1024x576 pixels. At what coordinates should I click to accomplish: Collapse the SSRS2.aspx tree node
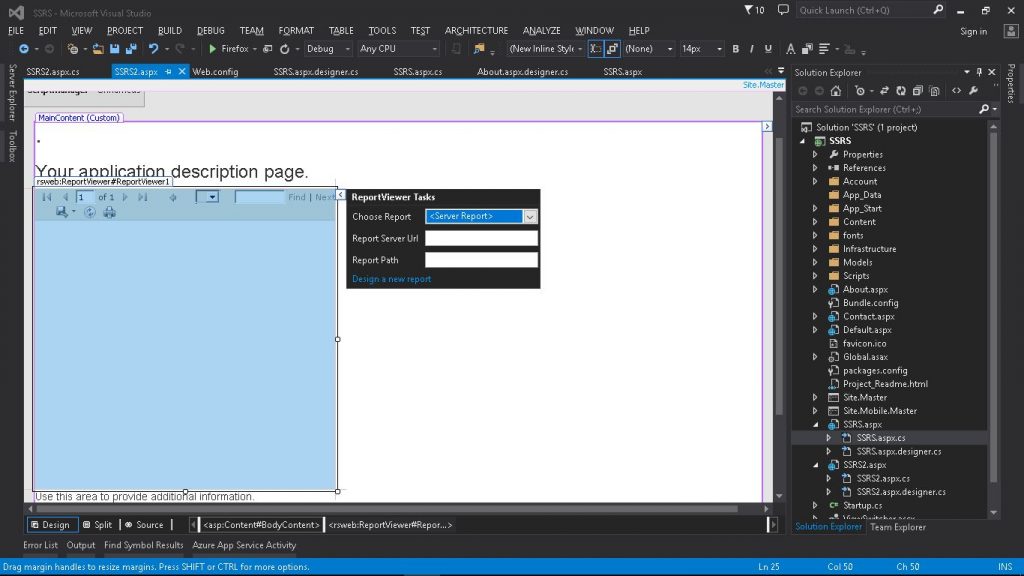[x=816, y=465]
